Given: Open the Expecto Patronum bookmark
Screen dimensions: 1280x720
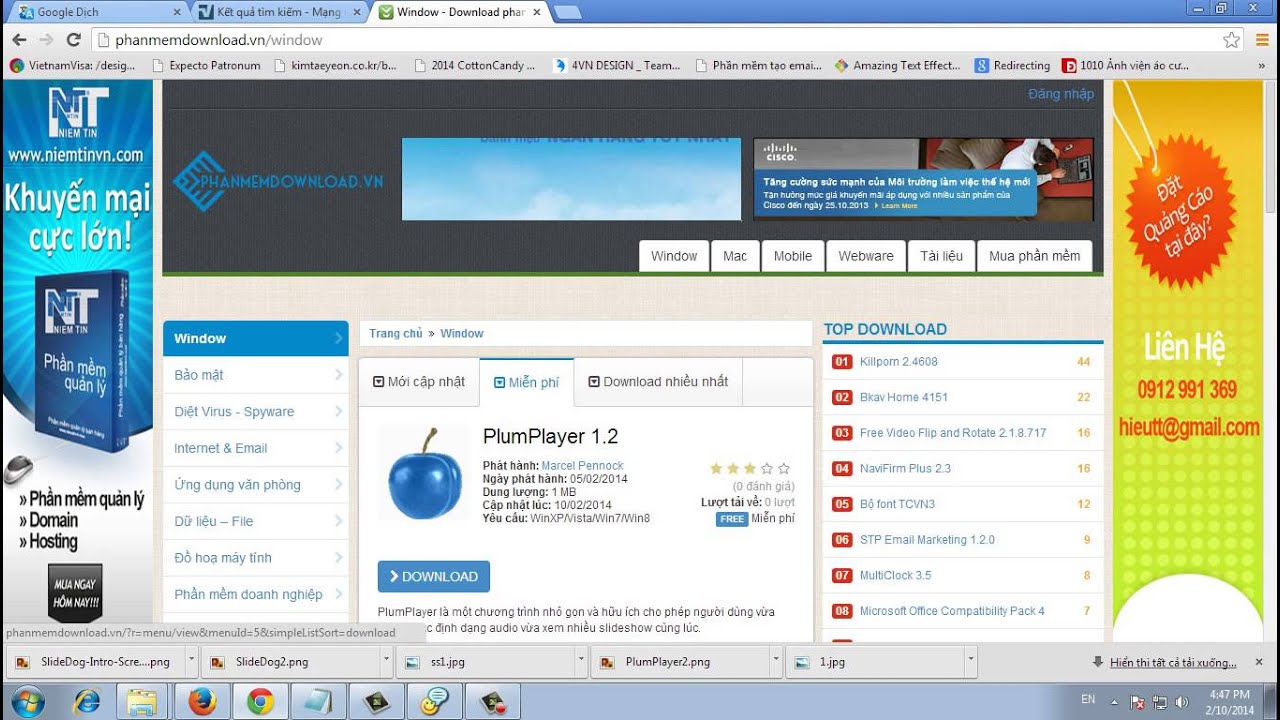Looking at the screenshot, I should click(x=206, y=65).
